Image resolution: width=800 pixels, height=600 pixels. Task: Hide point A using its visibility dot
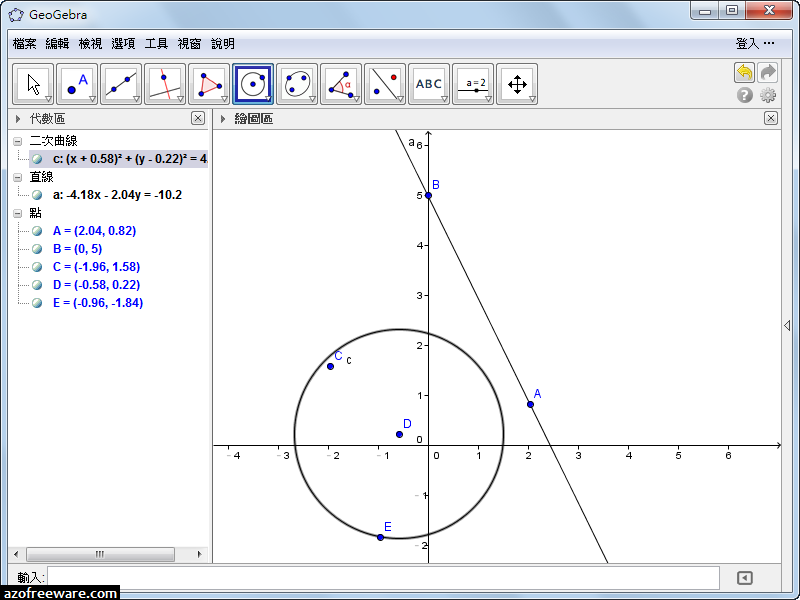click(37, 231)
